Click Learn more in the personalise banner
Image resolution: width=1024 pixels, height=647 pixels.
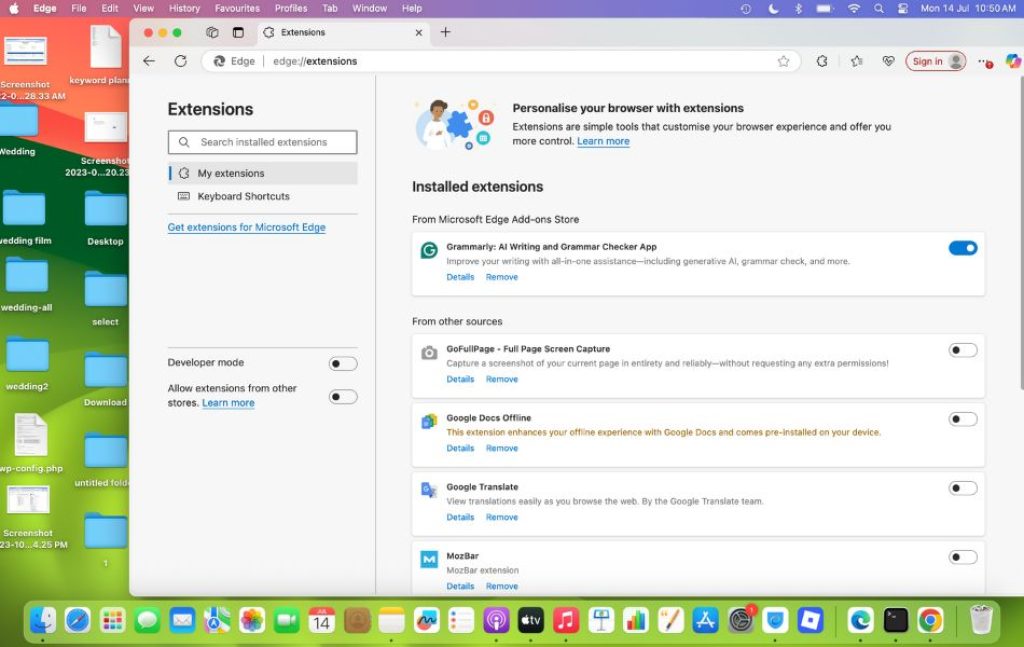click(603, 141)
